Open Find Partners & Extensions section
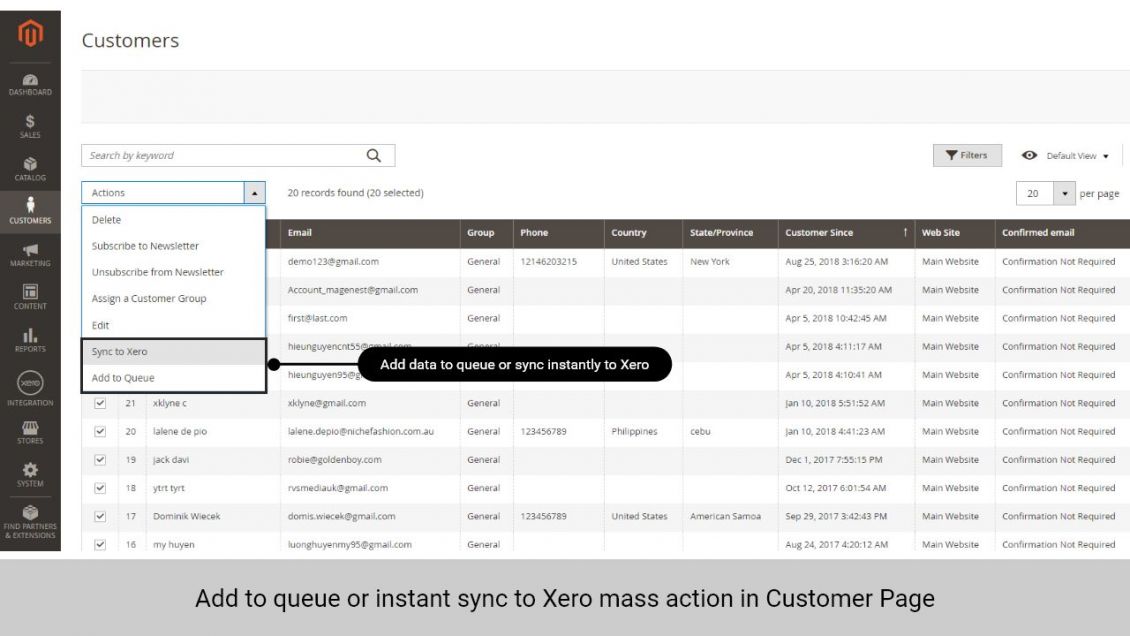 point(30,522)
